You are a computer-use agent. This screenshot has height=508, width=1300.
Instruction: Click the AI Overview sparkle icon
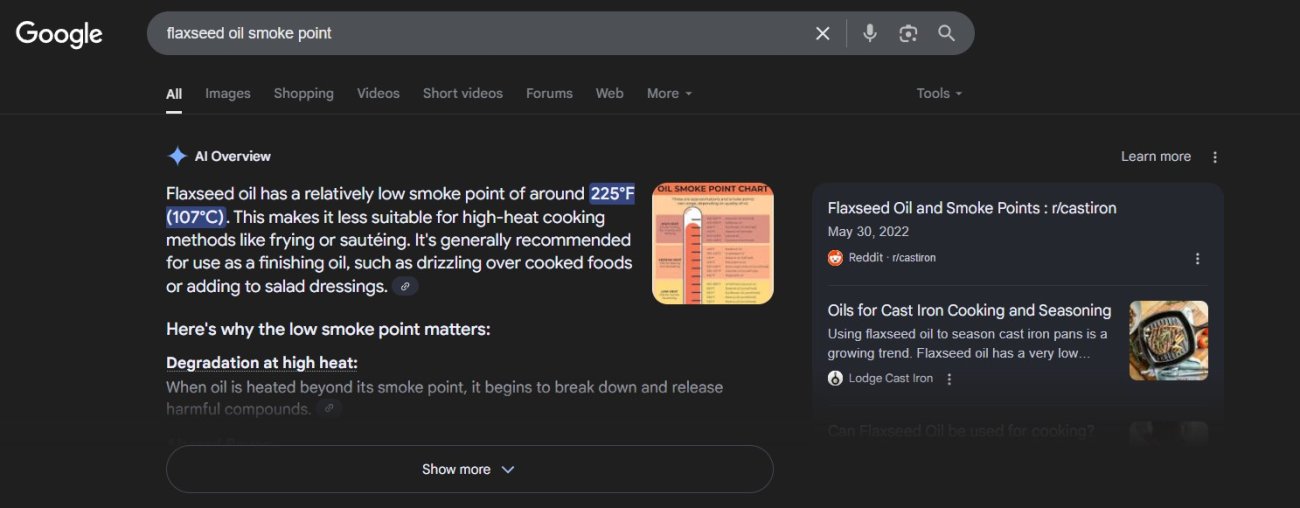pyautogui.click(x=177, y=156)
